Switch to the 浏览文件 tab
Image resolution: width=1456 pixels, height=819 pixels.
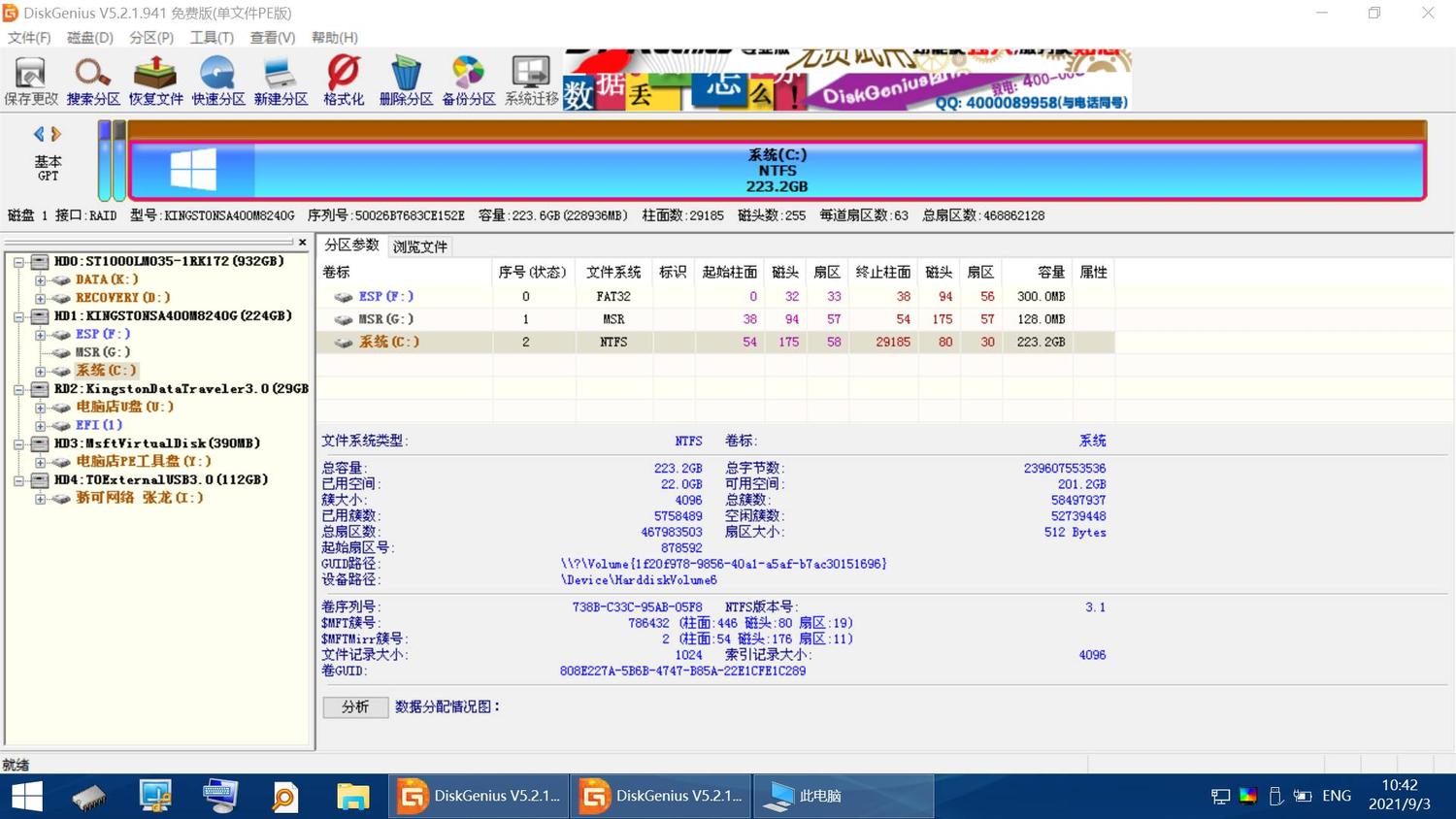tap(419, 246)
